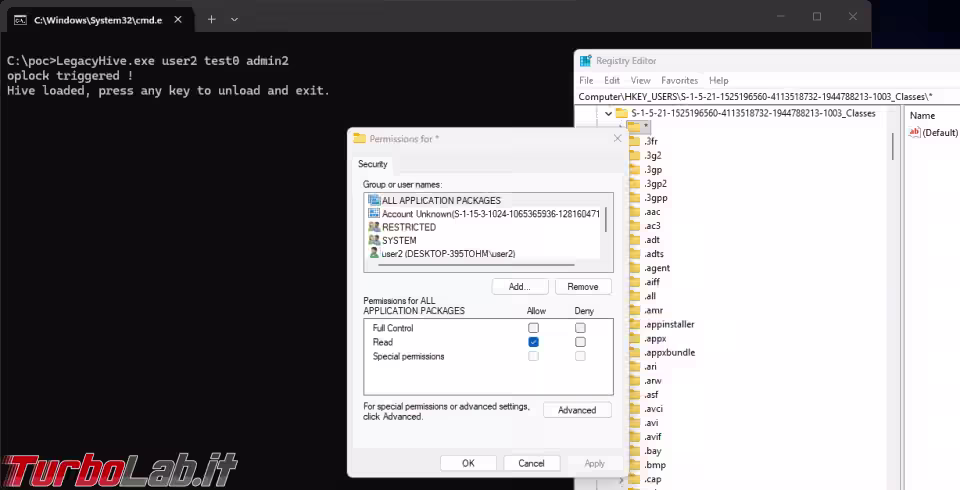This screenshot has width=960, height=490.
Task: Click the Remove button
Action: [583, 287]
